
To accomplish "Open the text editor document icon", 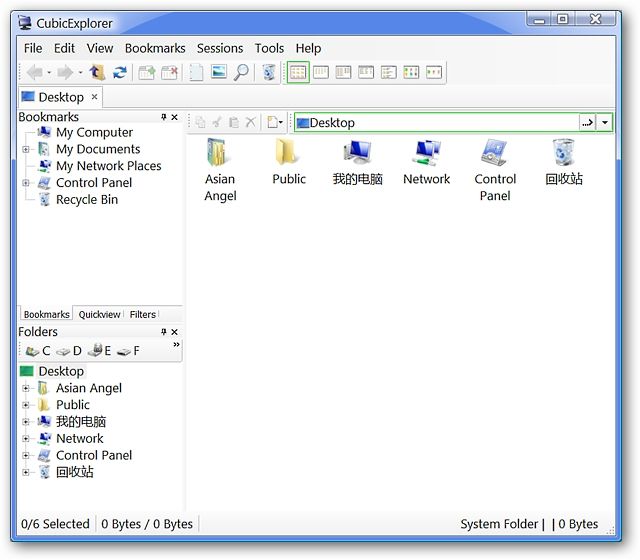I will tap(196, 73).
